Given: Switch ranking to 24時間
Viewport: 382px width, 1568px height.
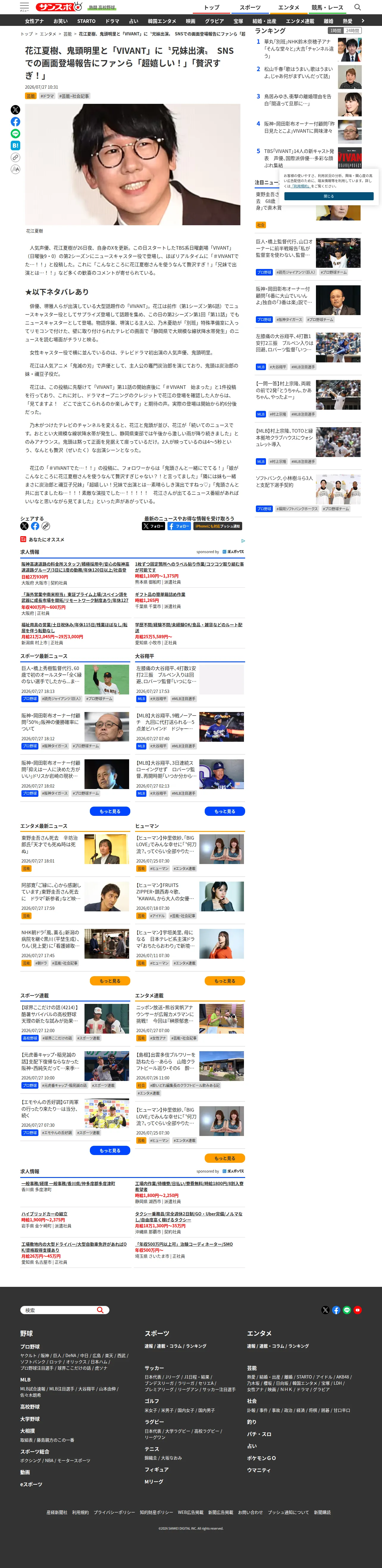Looking at the screenshot, I should point(353,30).
